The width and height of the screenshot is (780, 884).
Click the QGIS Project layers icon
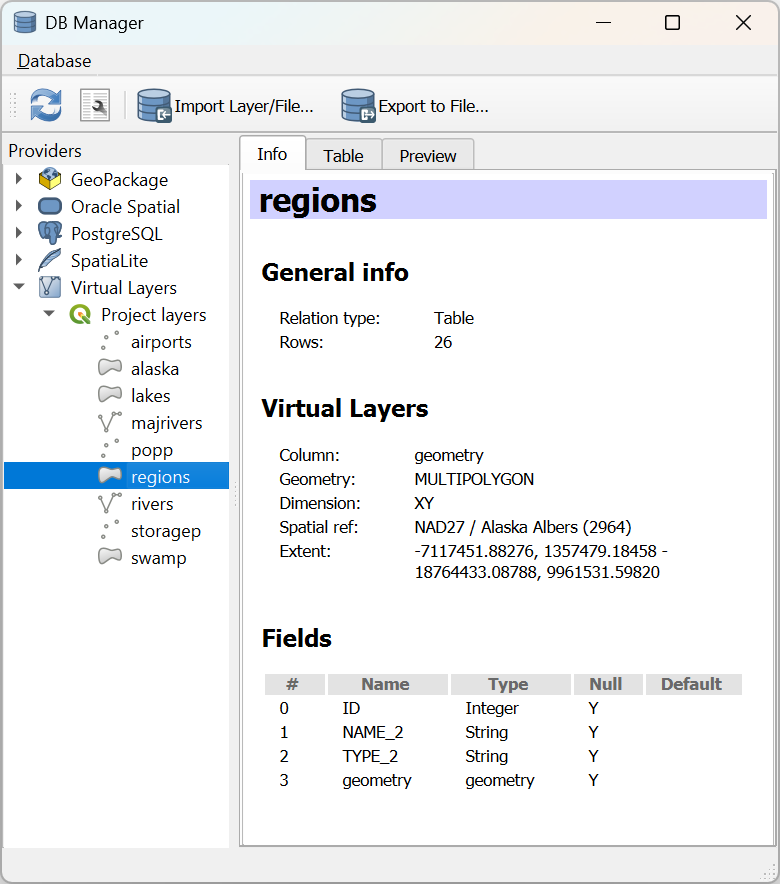[x=80, y=315]
